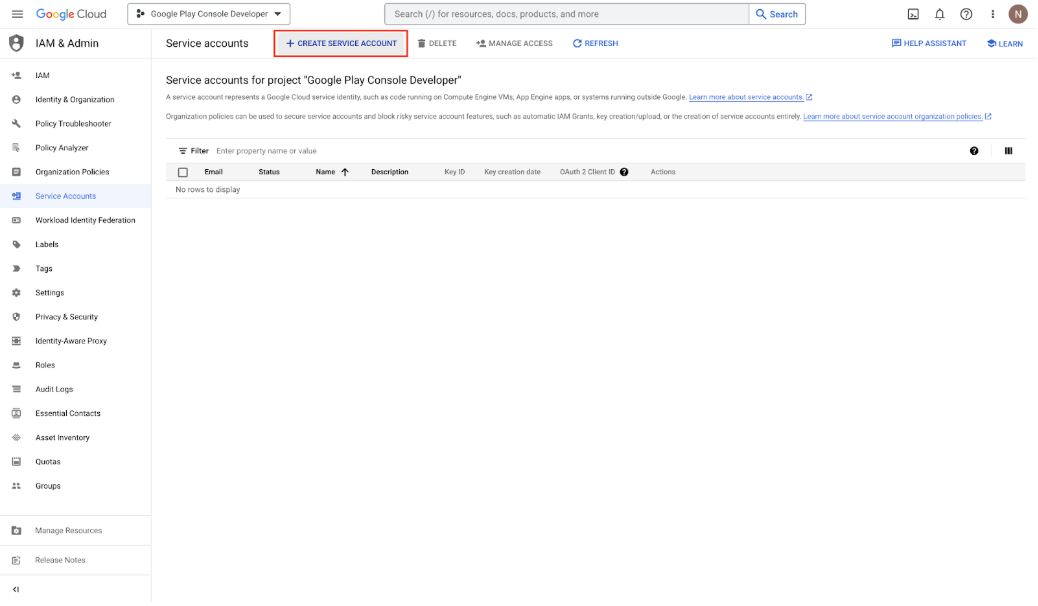Open column display options icon
Screen dimensions: 1038x606
tap(1008, 151)
